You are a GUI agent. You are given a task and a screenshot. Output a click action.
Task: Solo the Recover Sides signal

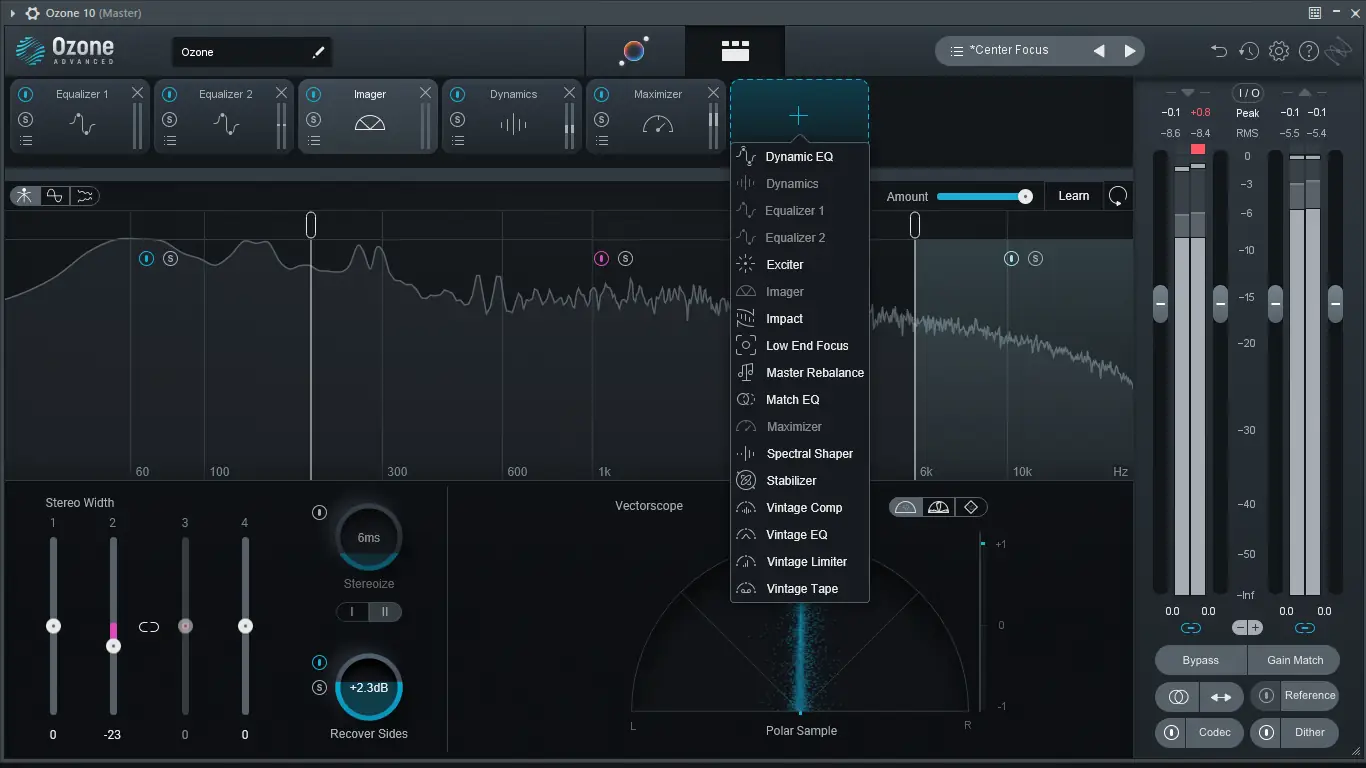point(320,687)
